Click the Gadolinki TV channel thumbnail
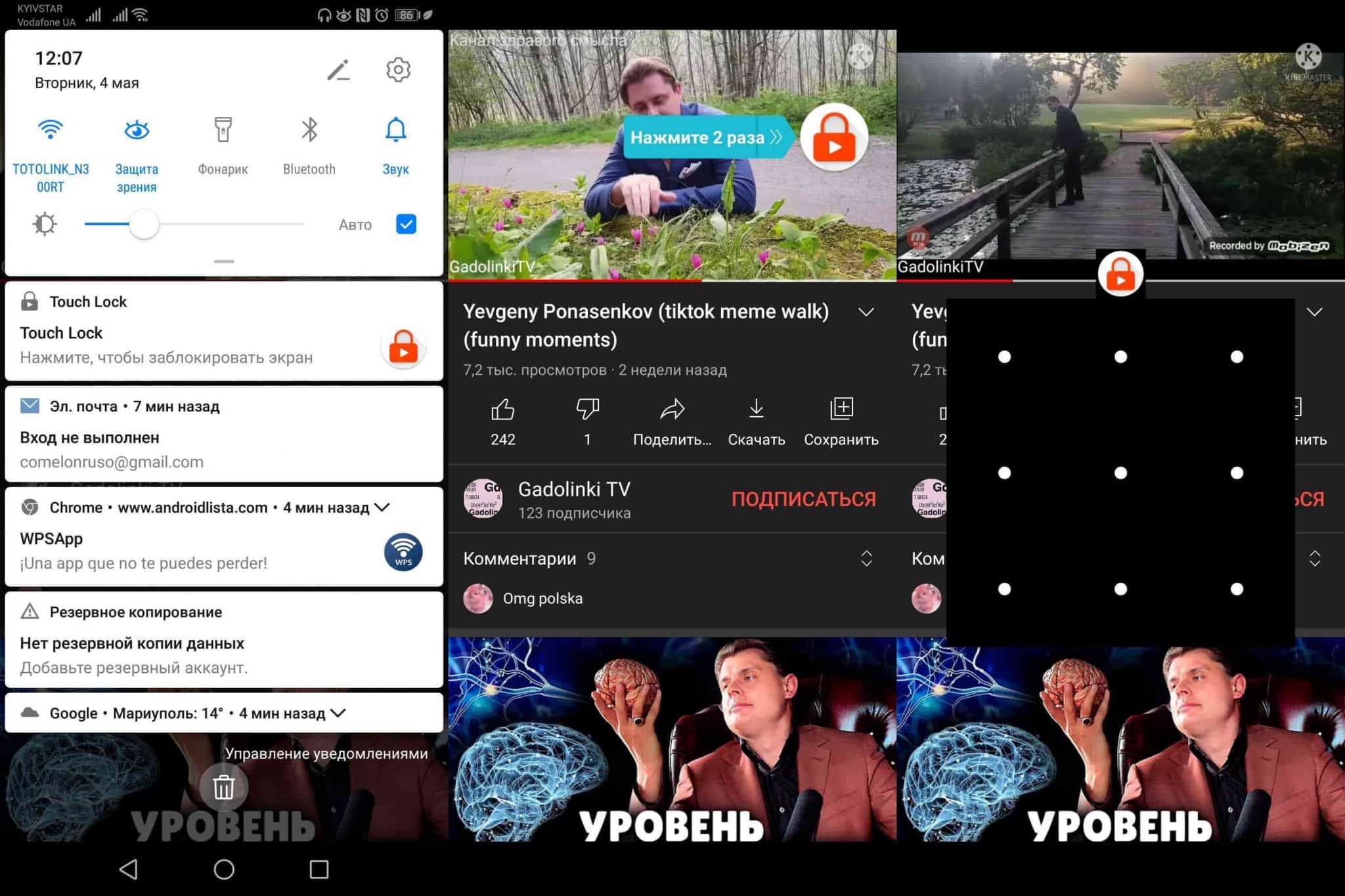Viewport: 1345px width, 896px height. click(x=479, y=499)
